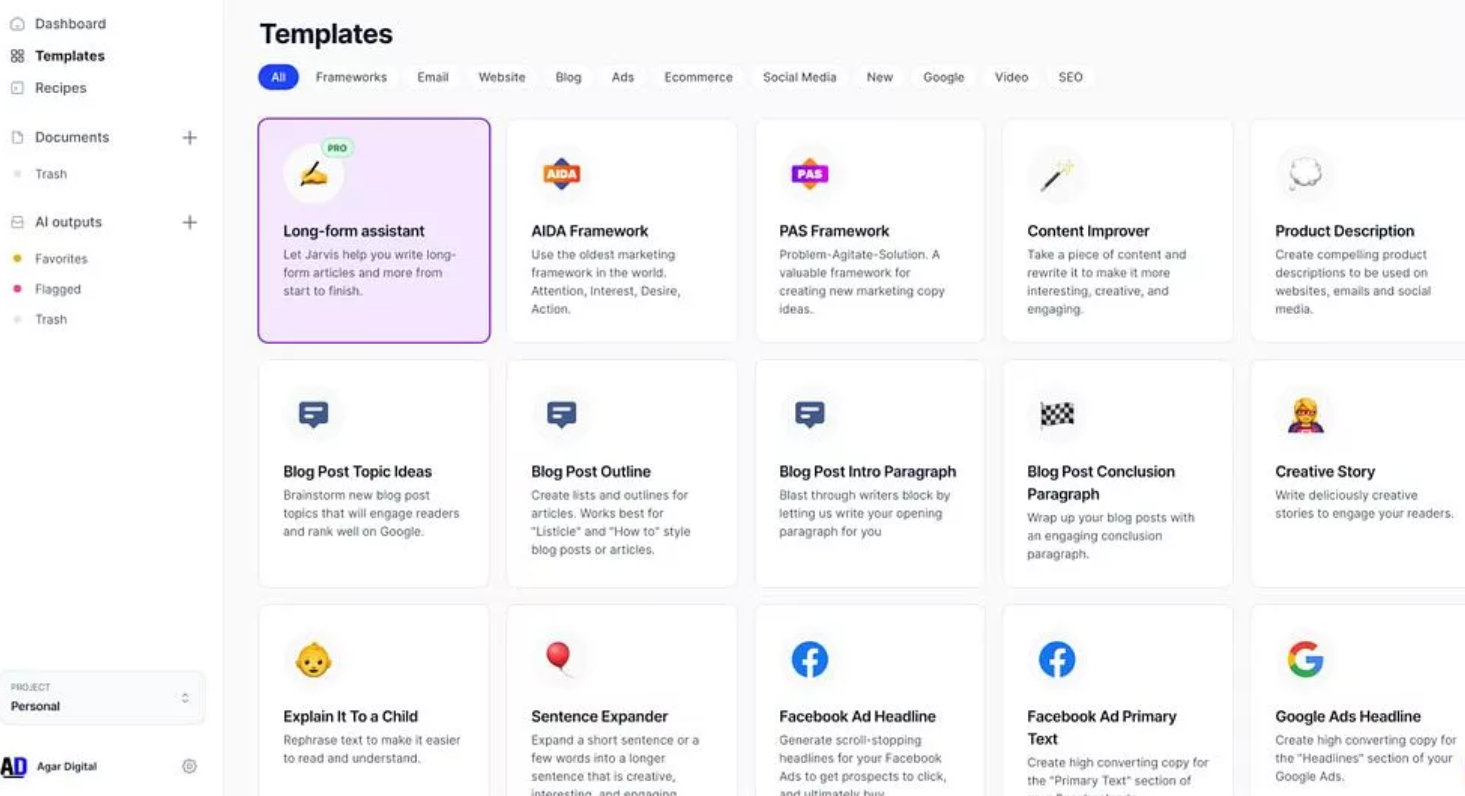Click the Google Ads Headline logo icon
The width and height of the screenshot is (1465, 796).
(x=1305, y=659)
